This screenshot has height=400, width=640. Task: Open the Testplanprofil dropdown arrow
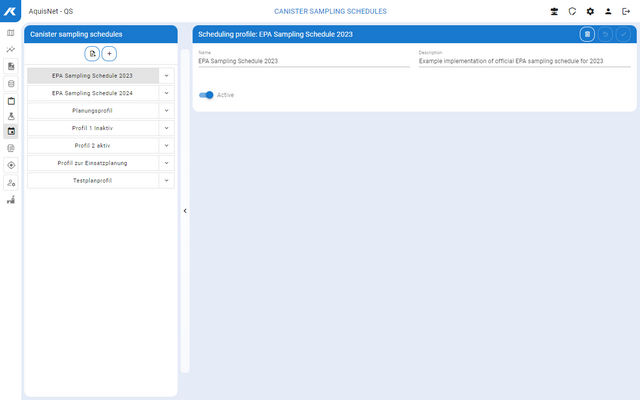pyautogui.click(x=167, y=180)
